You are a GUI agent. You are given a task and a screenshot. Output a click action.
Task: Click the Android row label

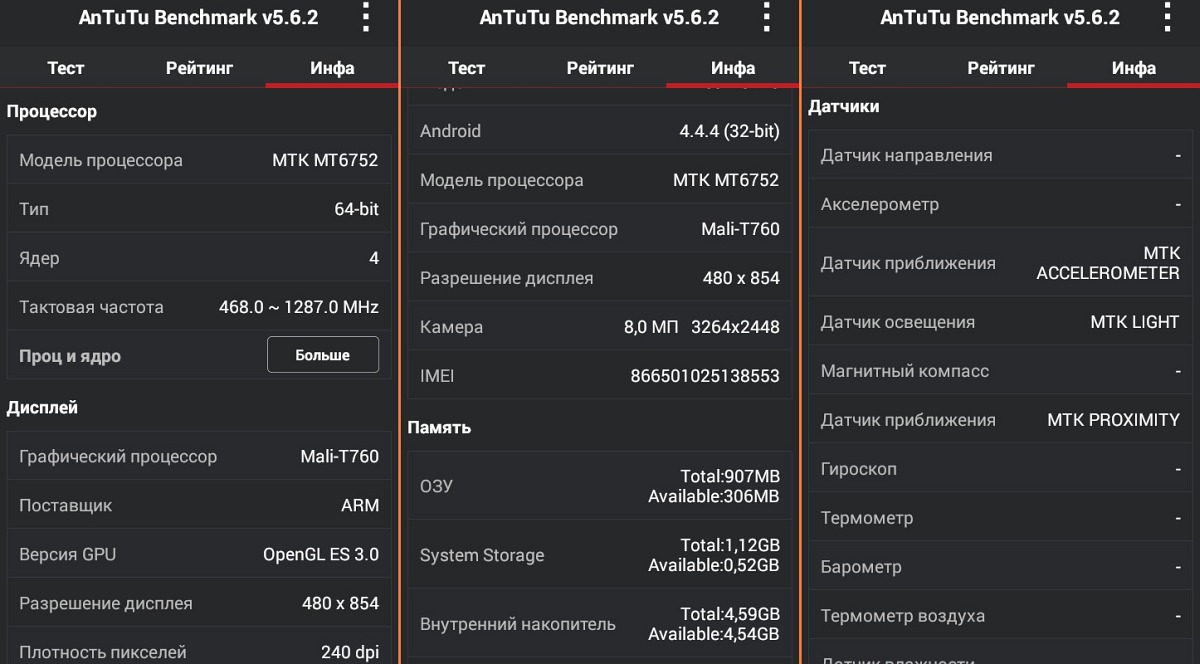[450, 131]
